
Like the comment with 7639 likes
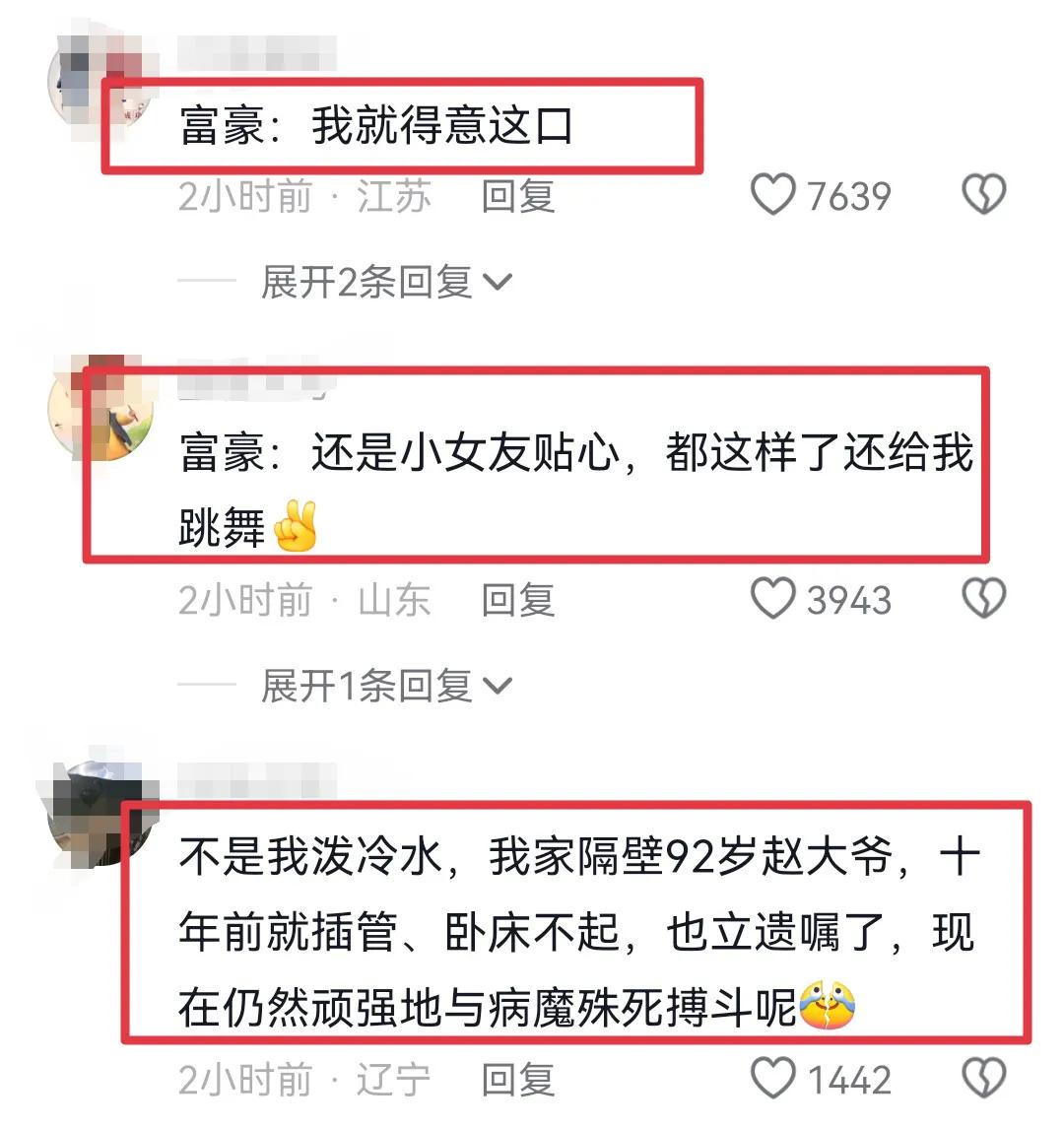pyautogui.click(x=773, y=195)
